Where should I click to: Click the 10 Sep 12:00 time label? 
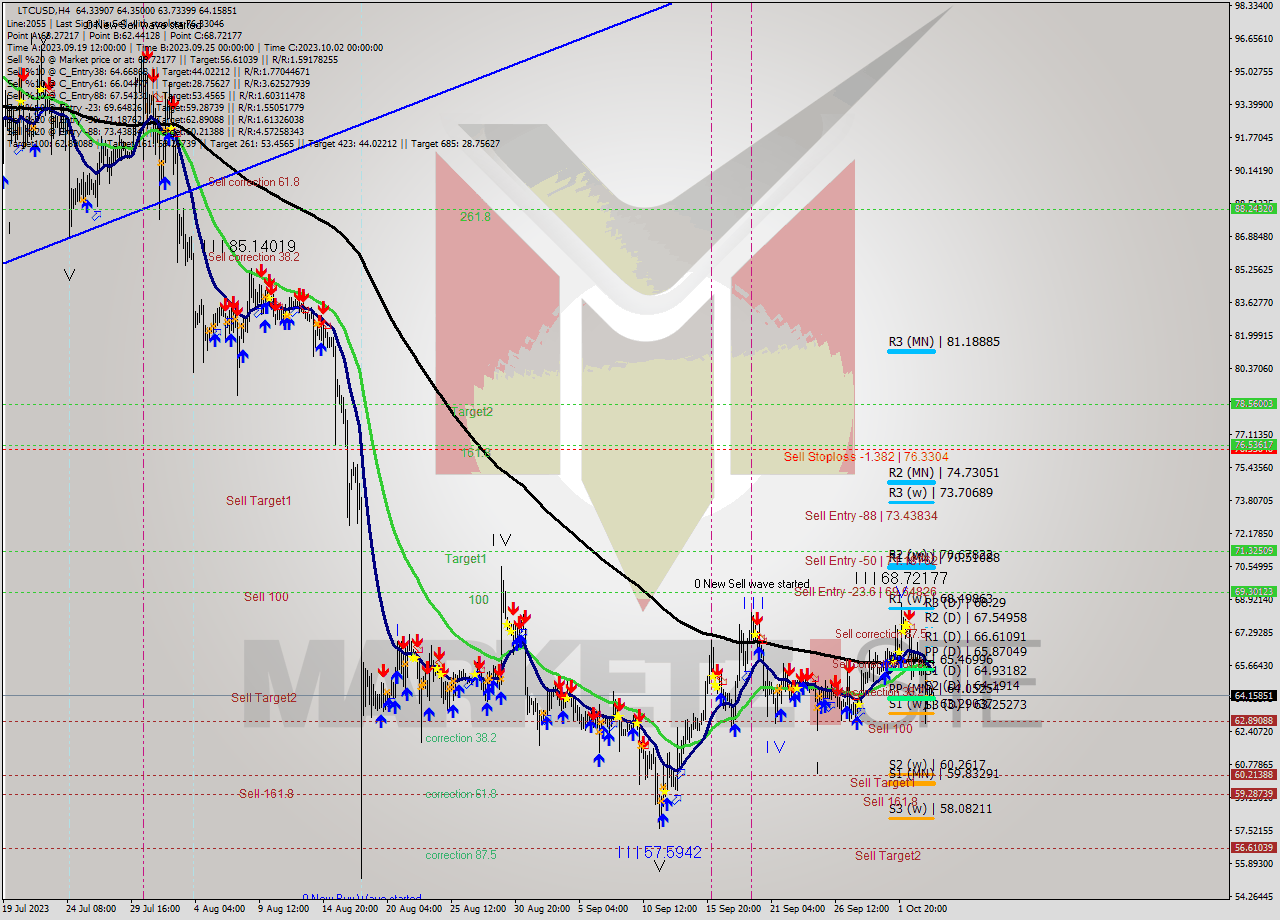coord(669,909)
